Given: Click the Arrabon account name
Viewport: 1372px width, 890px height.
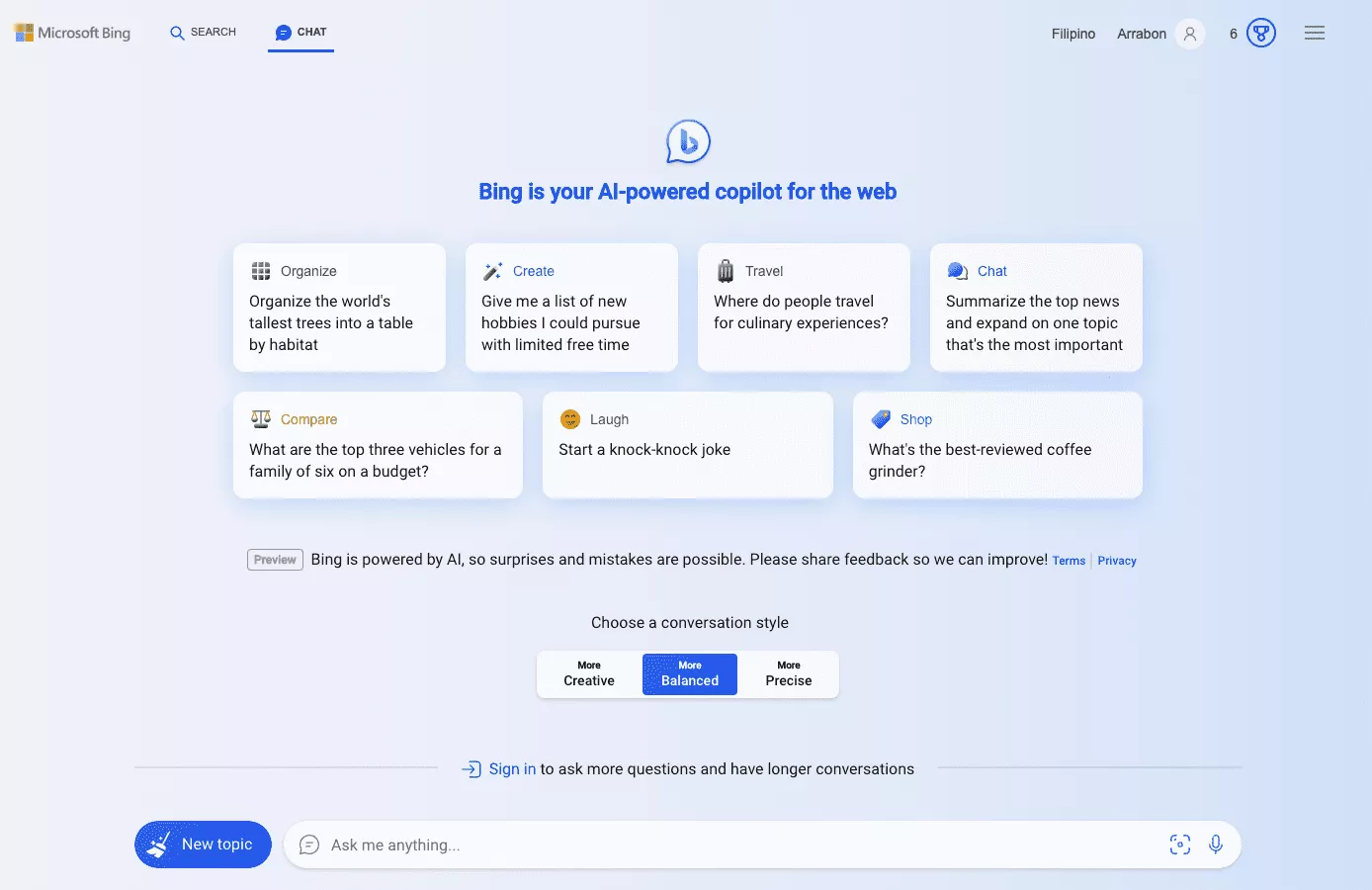Looking at the screenshot, I should coord(1142,34).
